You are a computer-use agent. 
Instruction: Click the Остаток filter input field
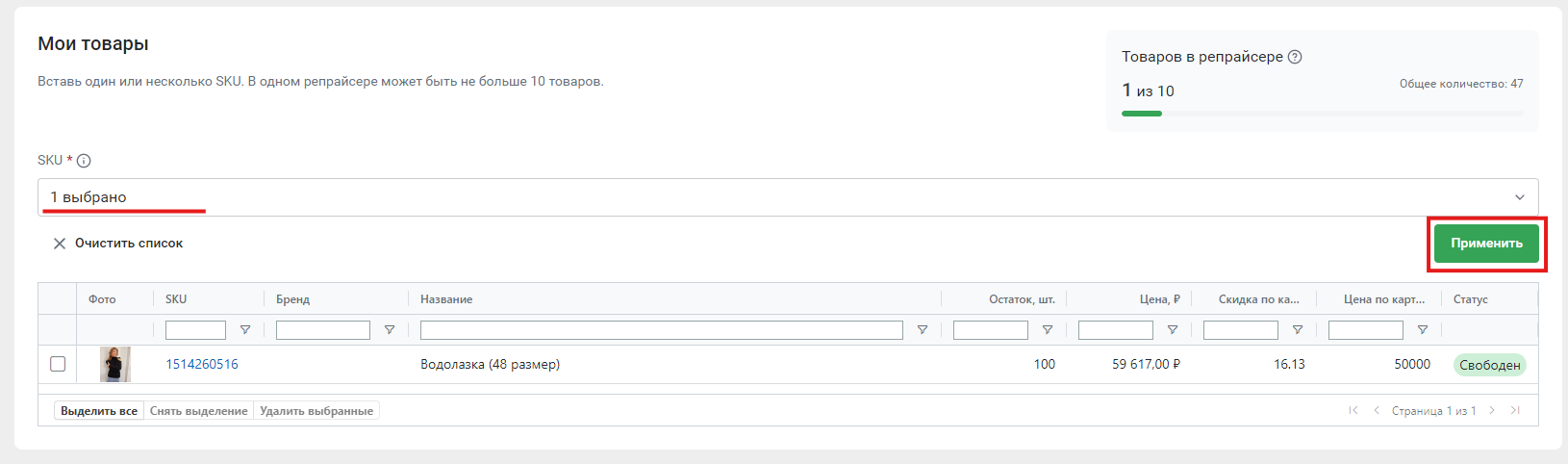pyautogui.click(x=991, y=330)
